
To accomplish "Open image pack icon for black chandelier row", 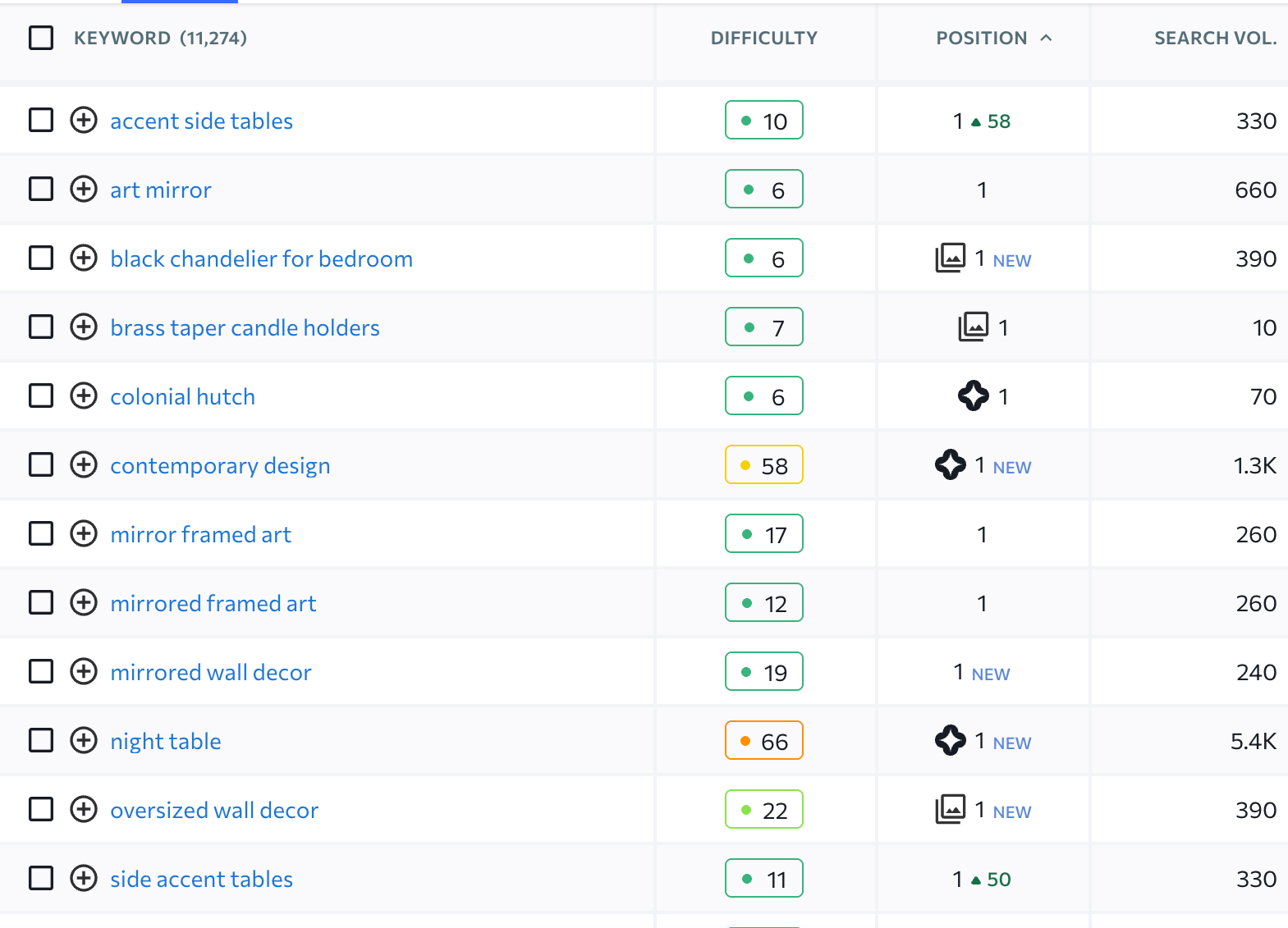I will 951,258.
